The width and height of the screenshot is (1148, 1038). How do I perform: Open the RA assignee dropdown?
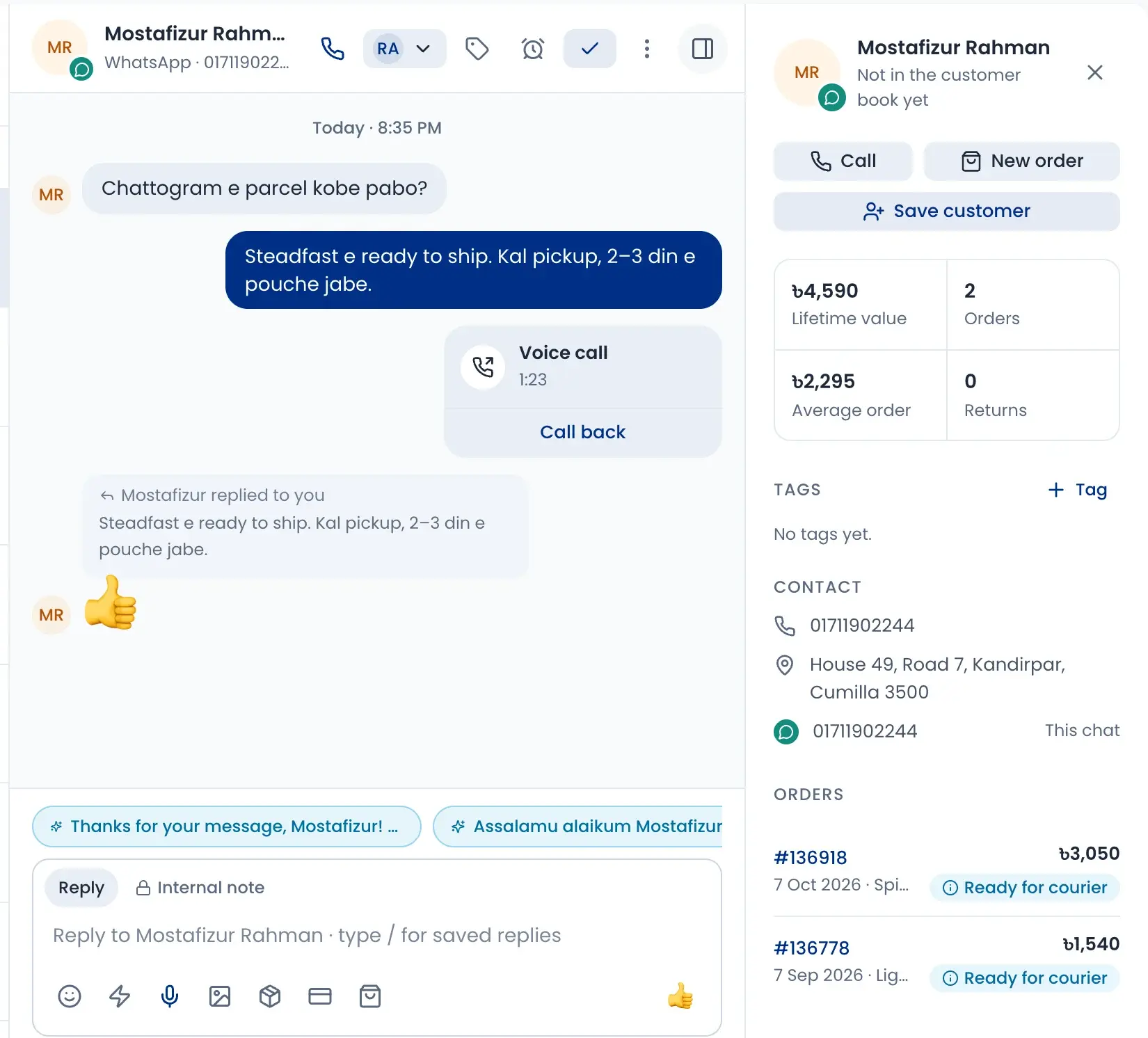click(404, 49)
